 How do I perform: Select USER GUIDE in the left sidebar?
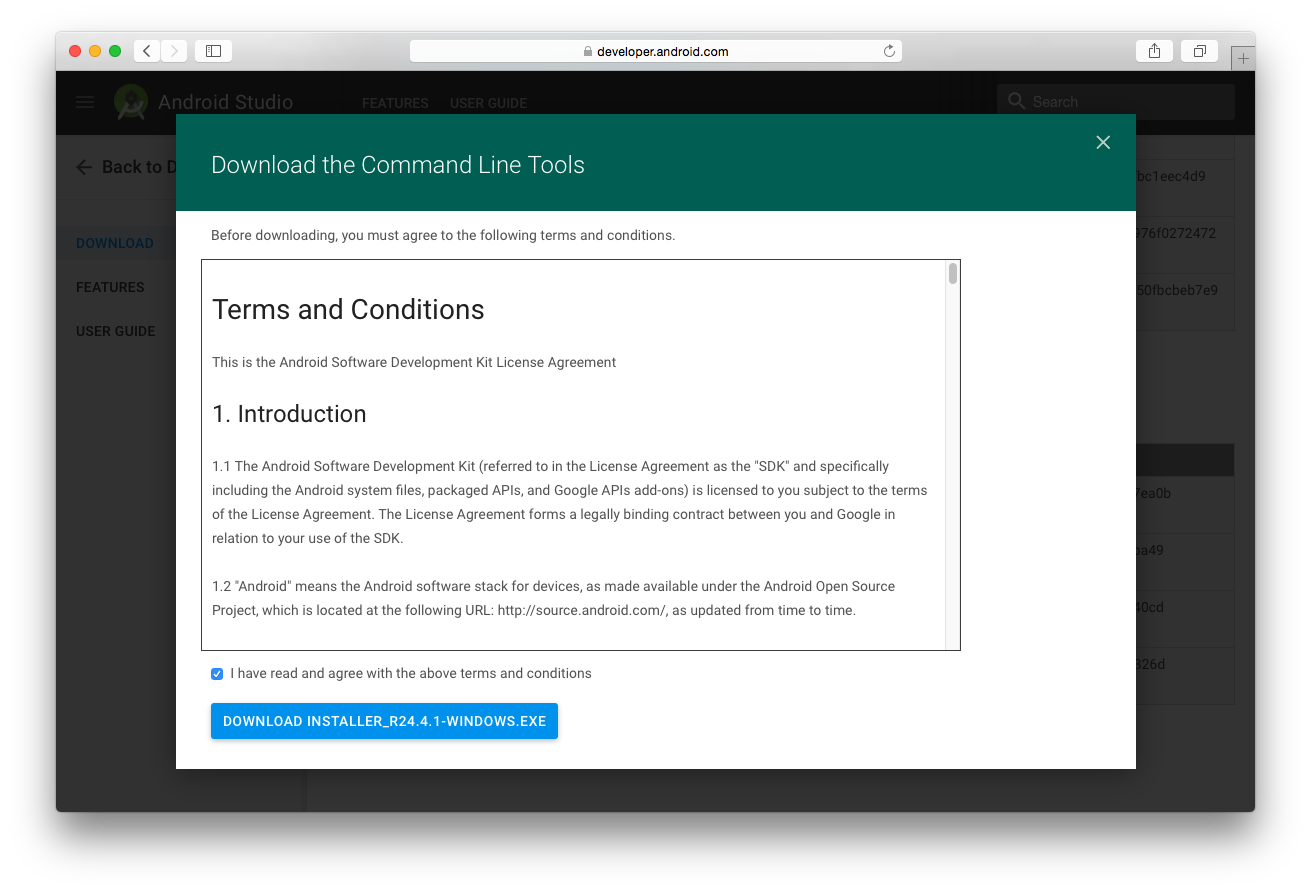coord(116,331)
